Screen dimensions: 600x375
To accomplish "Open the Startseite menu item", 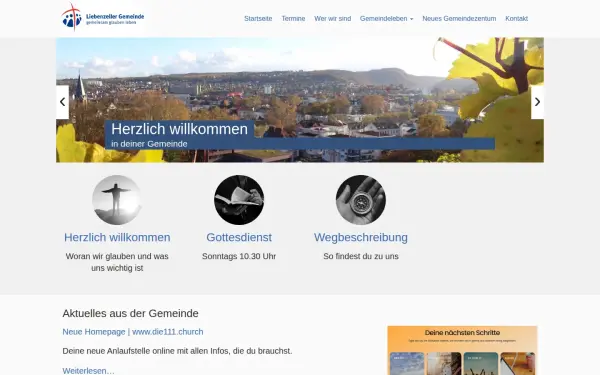I will [258, 18].
